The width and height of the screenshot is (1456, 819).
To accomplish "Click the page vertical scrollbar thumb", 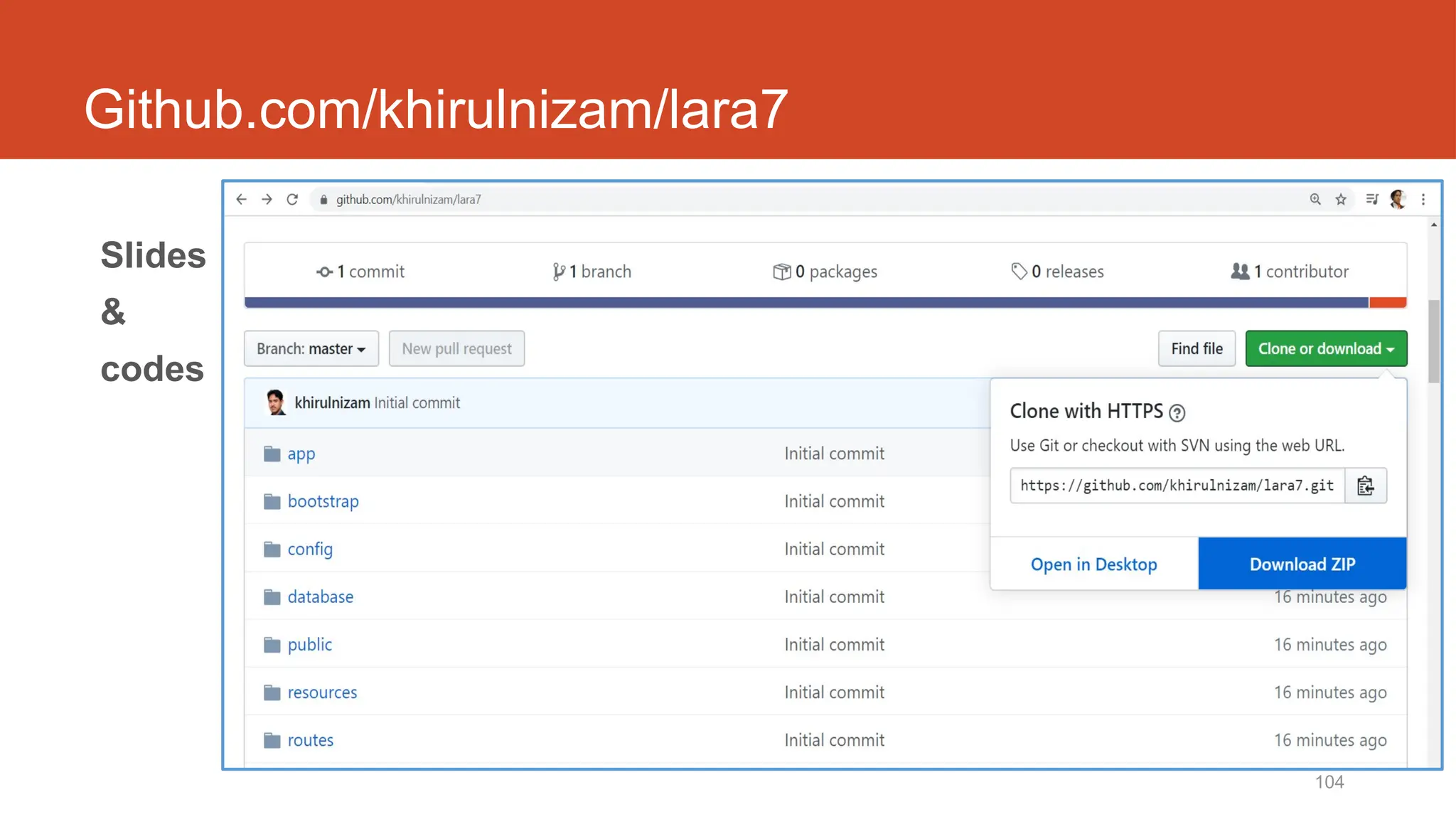I will click(x=1434, y=341).
